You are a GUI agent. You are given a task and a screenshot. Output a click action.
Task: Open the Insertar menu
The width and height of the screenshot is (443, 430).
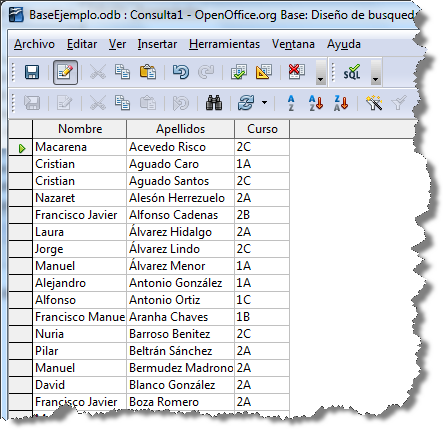(157, 44)
